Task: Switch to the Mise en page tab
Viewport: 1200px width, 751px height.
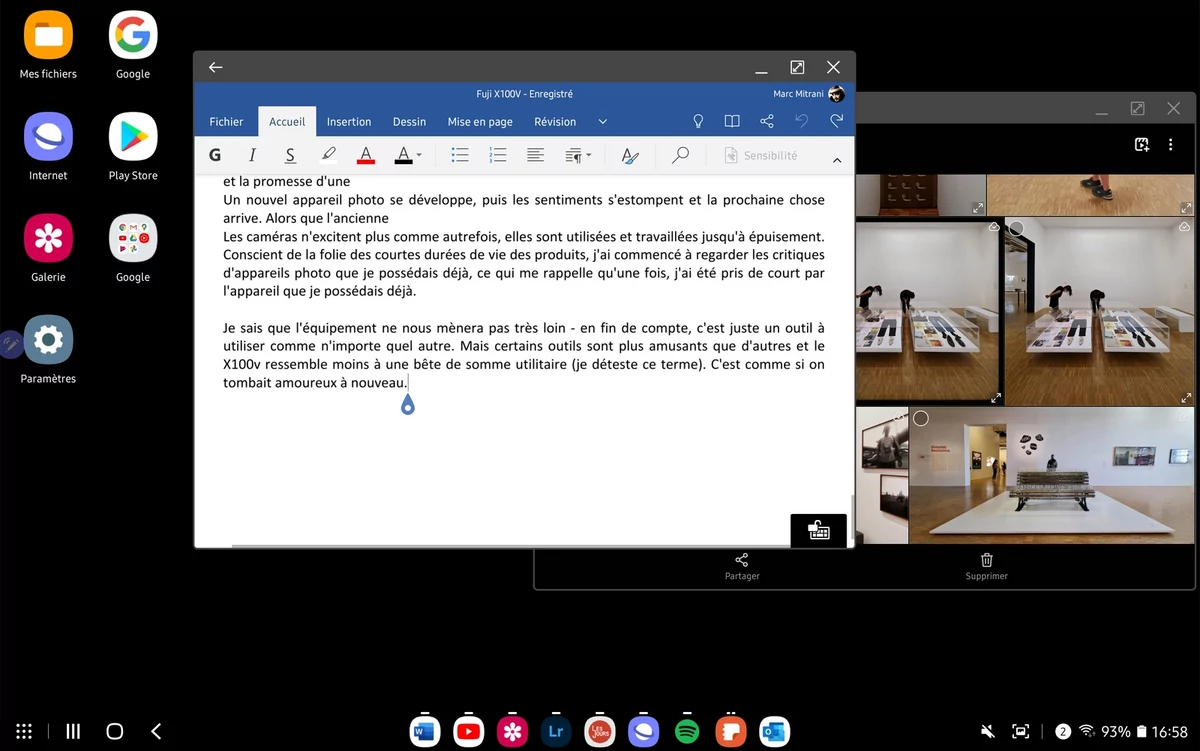Action: 480,122
